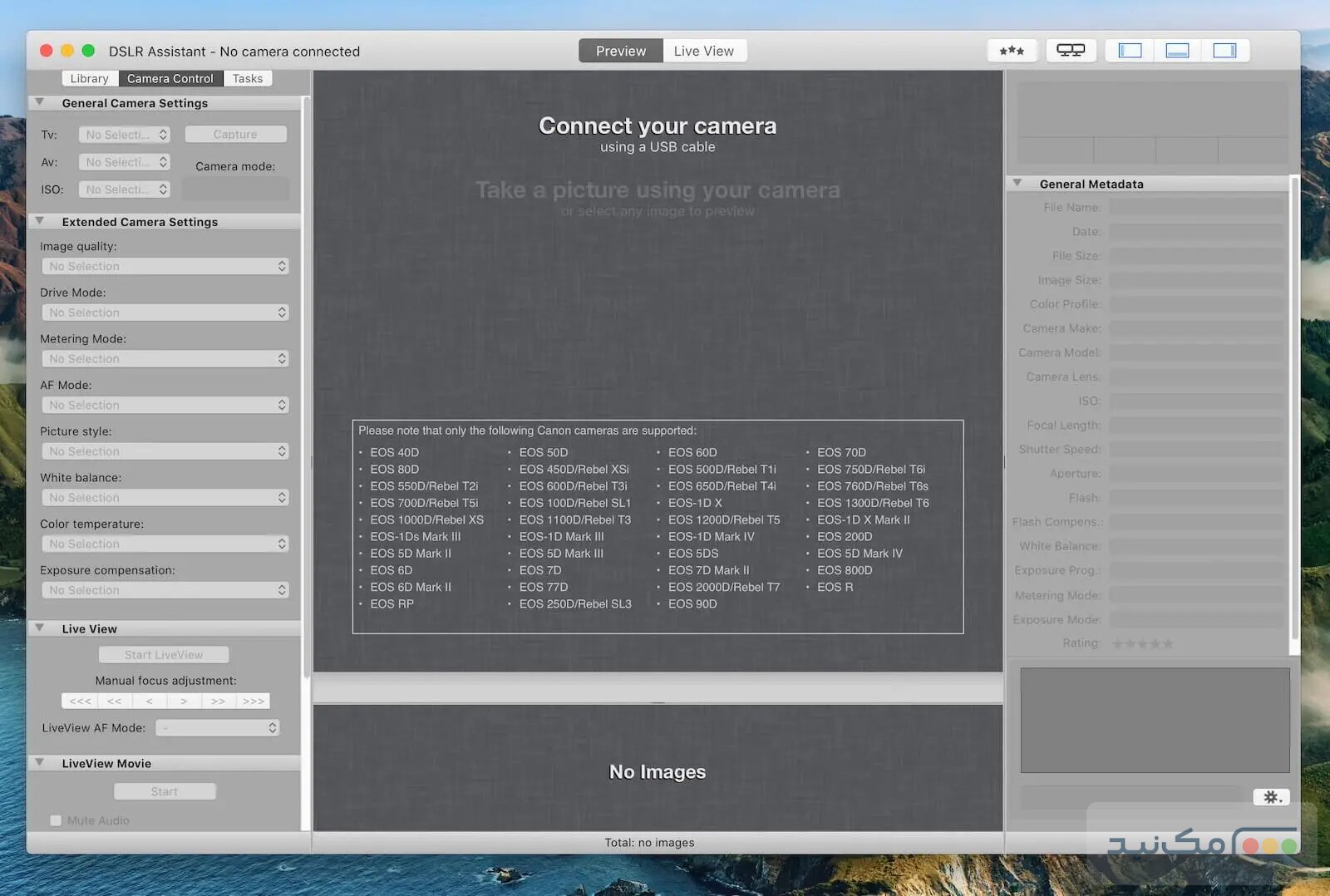Image resolution: width=1330 pixels, height=896 pixels.
Task: Click the three-stars rating toolbar icon
Action: [1011, 51]
